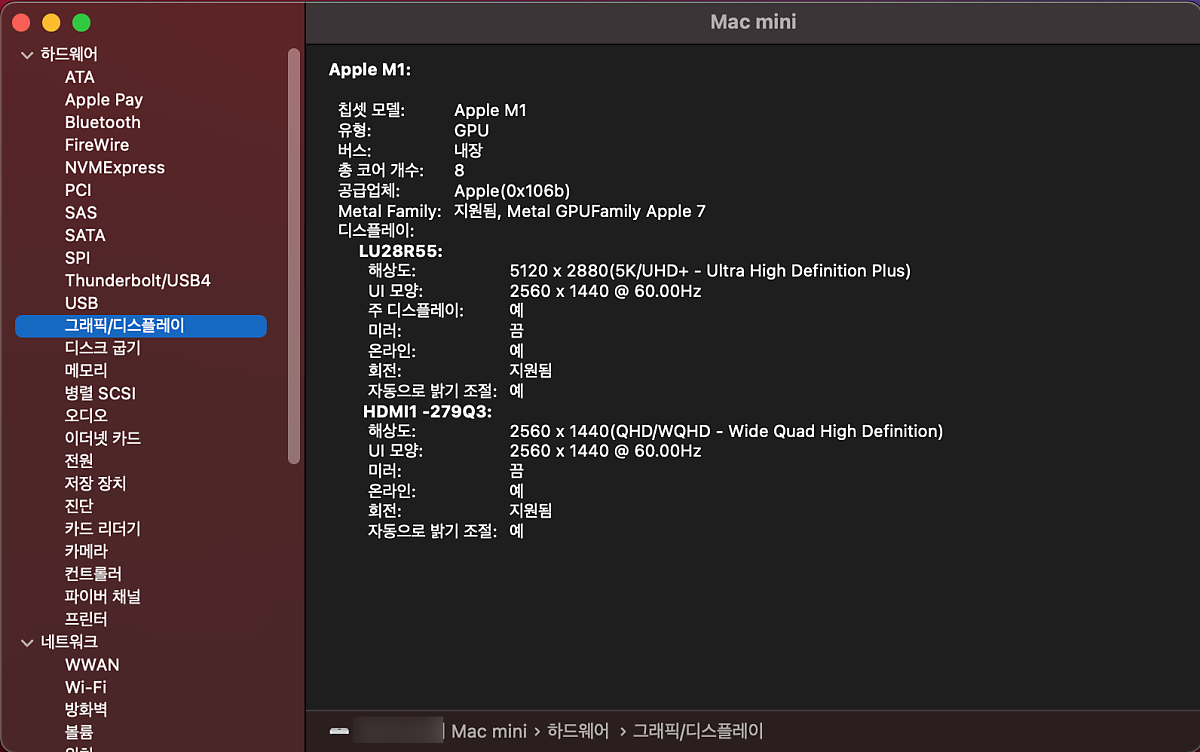Select NVMExpress in the sidebar
The image size is (1200, 752).
coord(115,168)
